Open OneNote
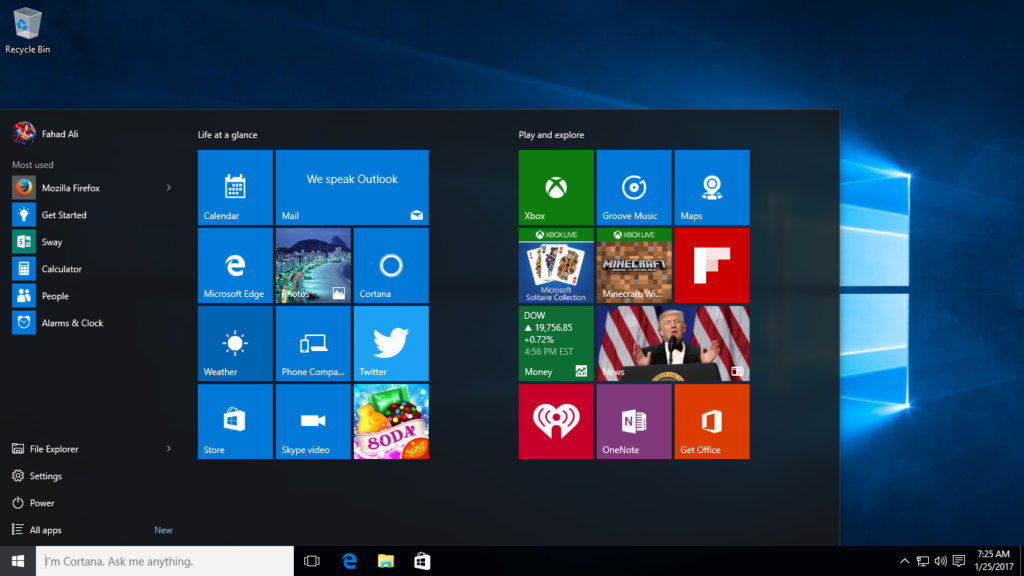Viewport: 1024px width, 576px height. [x=634, y=421]
